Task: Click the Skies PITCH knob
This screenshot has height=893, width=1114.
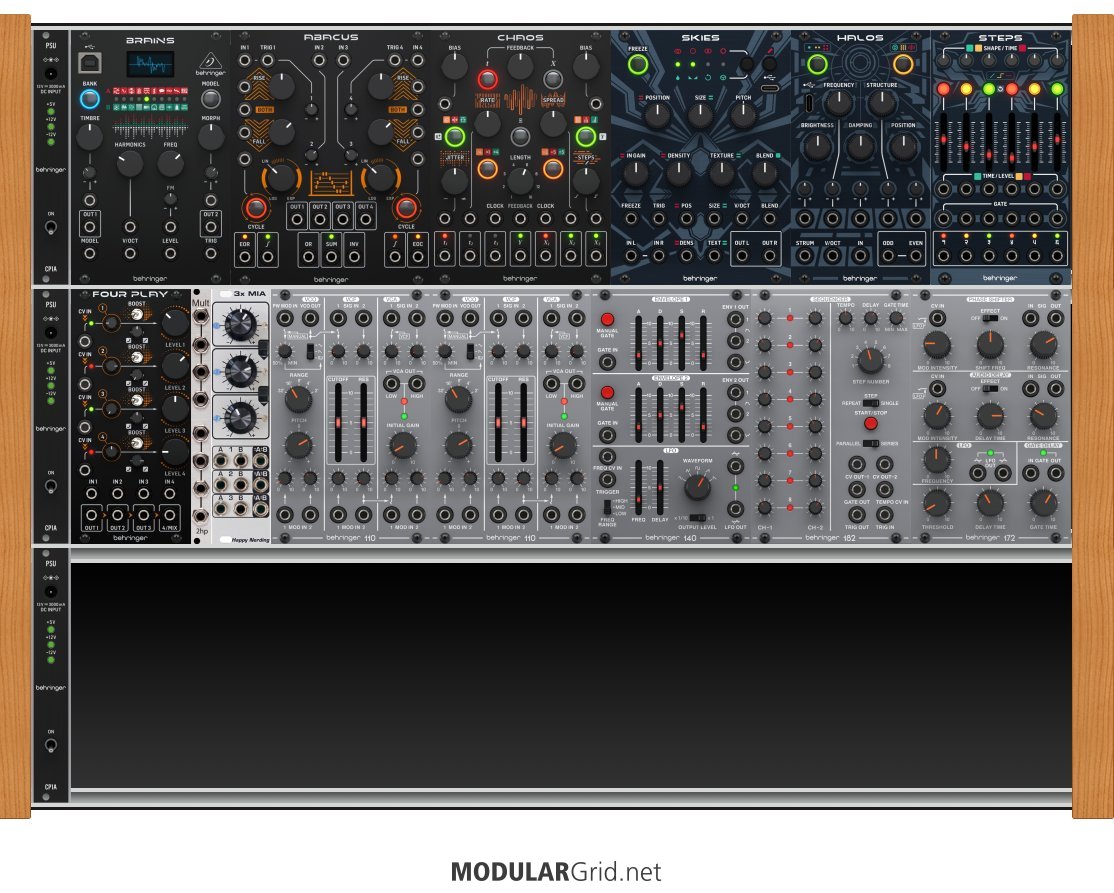Action: (x=743, y=115)
